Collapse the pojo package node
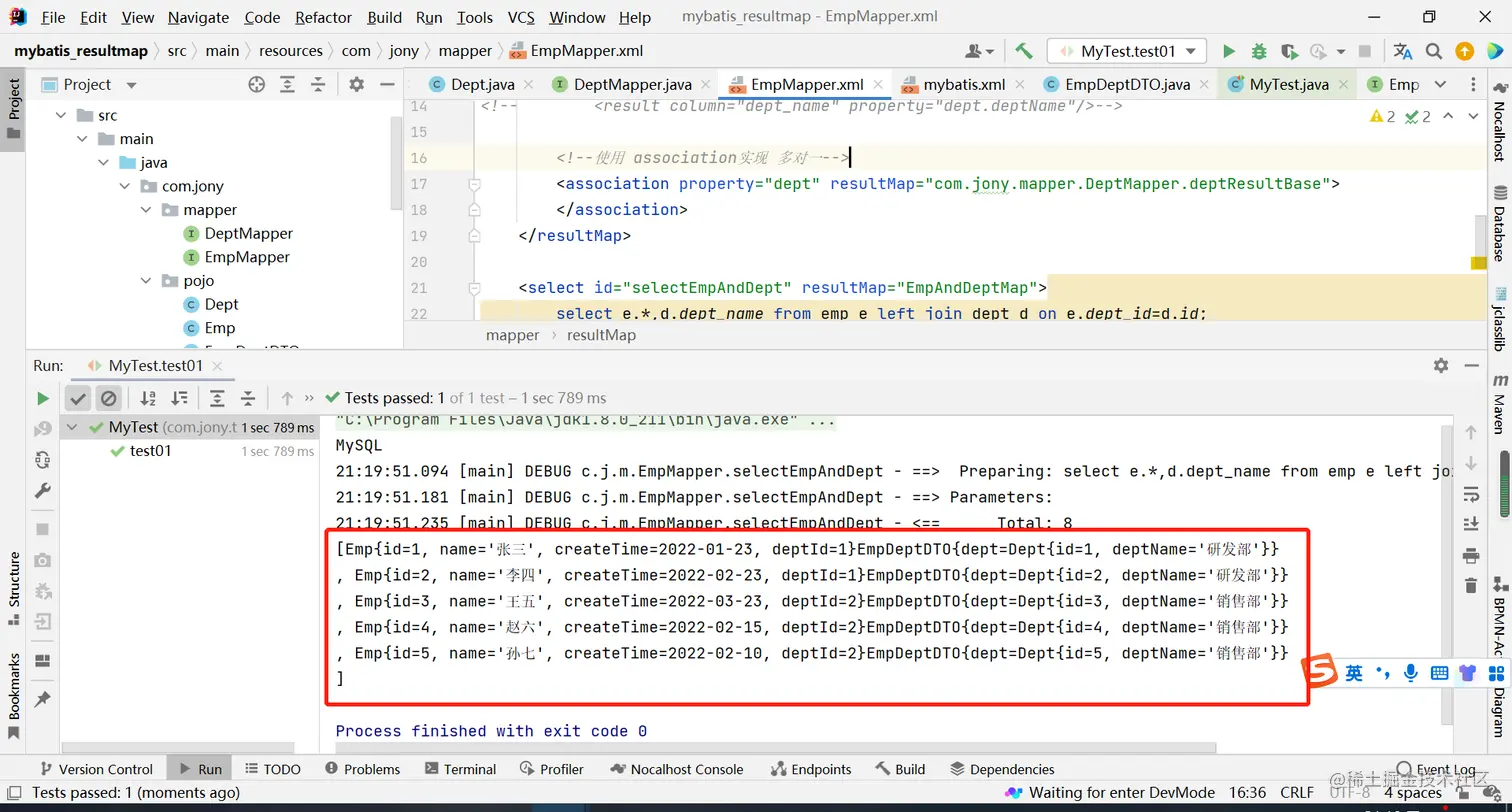 146,281
